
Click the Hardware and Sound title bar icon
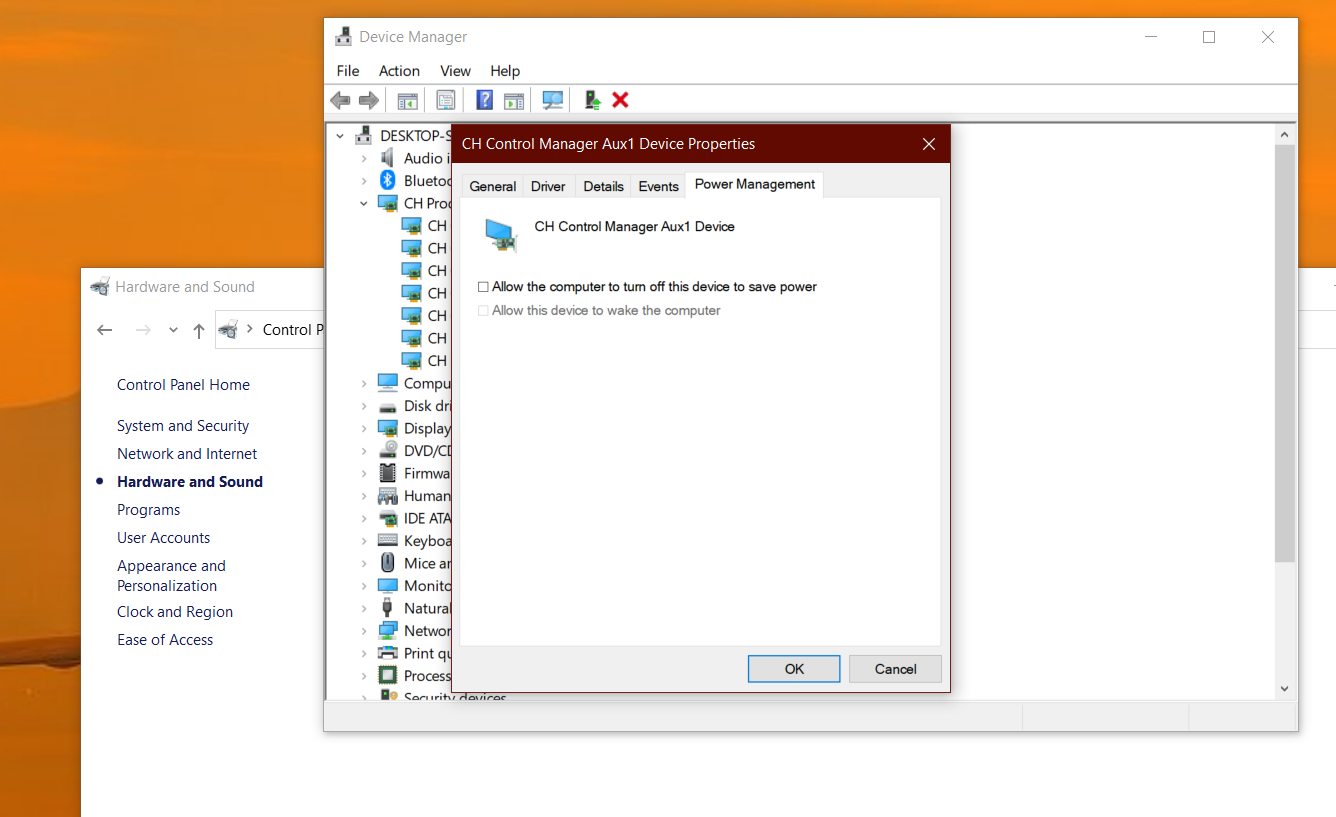click(x=100, y=287)
